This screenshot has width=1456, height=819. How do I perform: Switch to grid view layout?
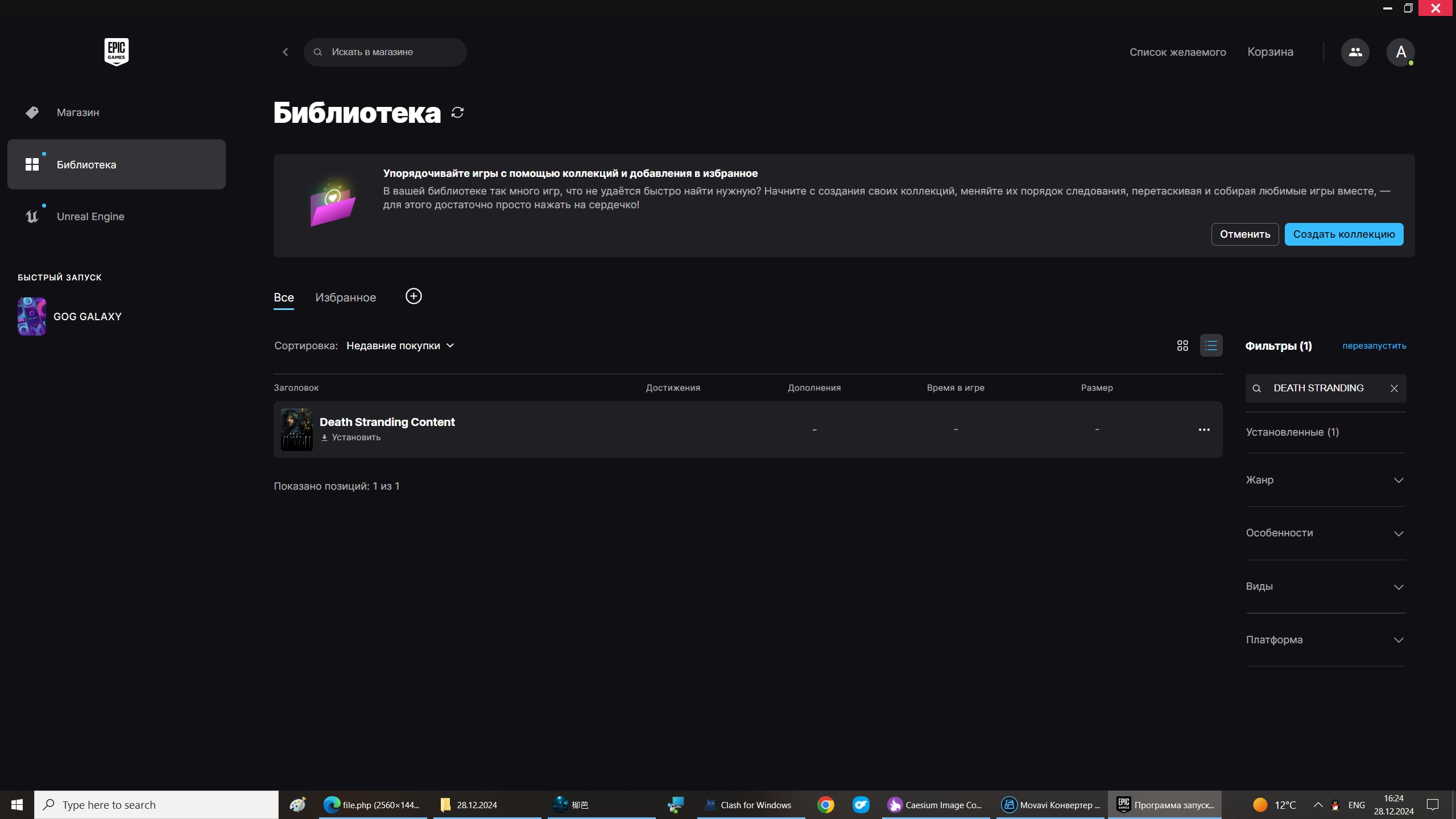tap(1182, 345)
